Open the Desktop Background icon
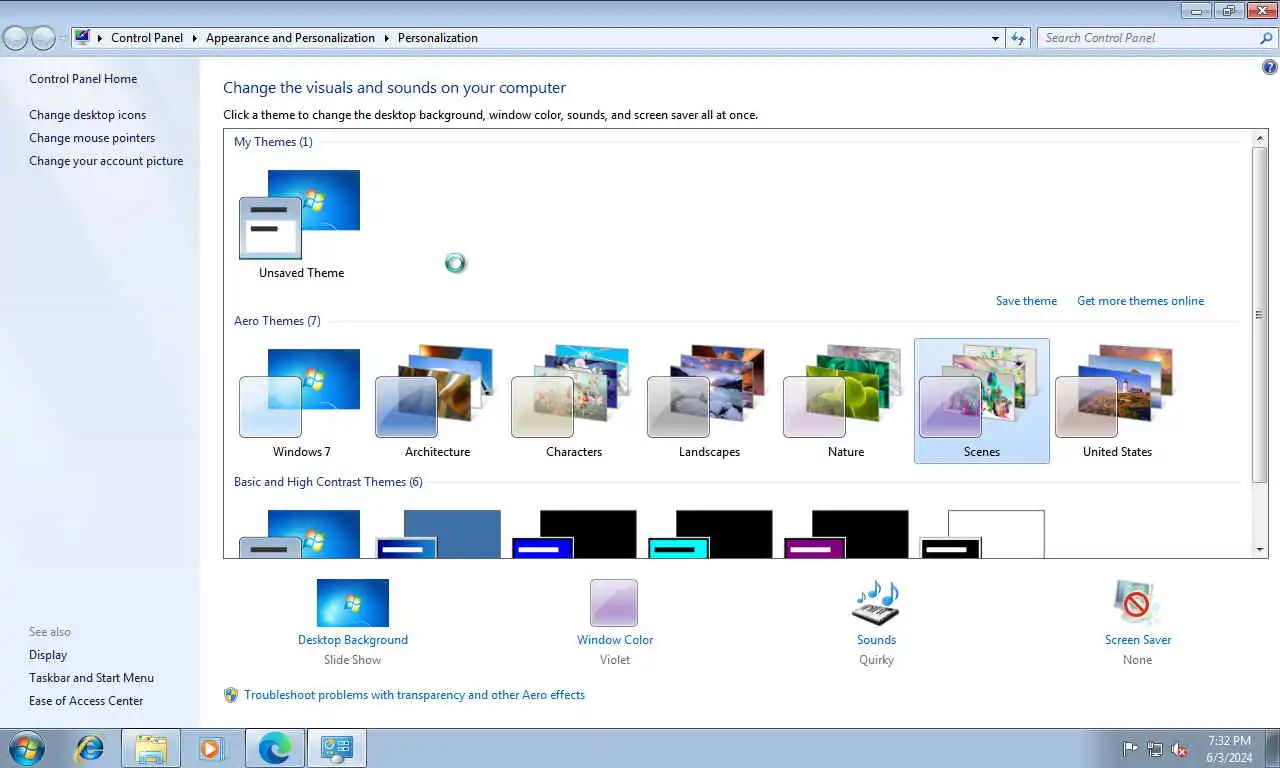 [352, 603]
